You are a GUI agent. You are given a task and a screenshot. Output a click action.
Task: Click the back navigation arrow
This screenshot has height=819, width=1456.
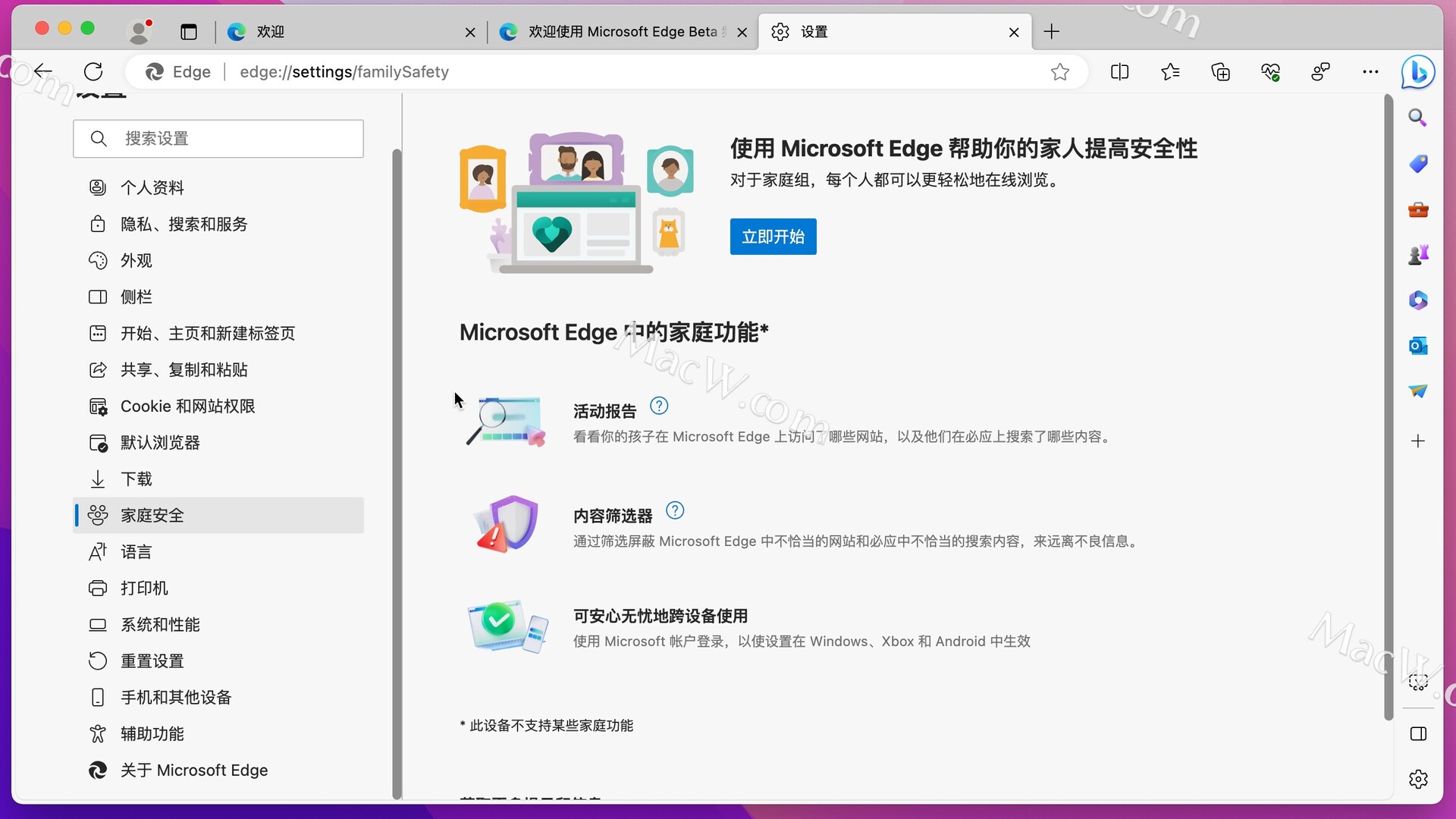point(43,72)
